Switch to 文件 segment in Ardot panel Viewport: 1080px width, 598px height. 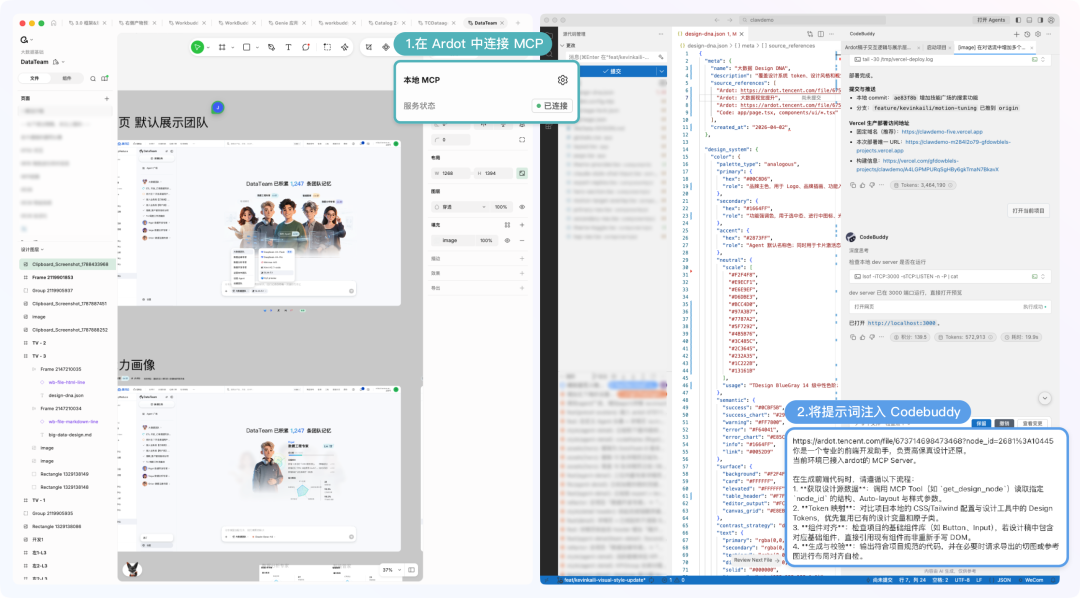pos(34,79)
